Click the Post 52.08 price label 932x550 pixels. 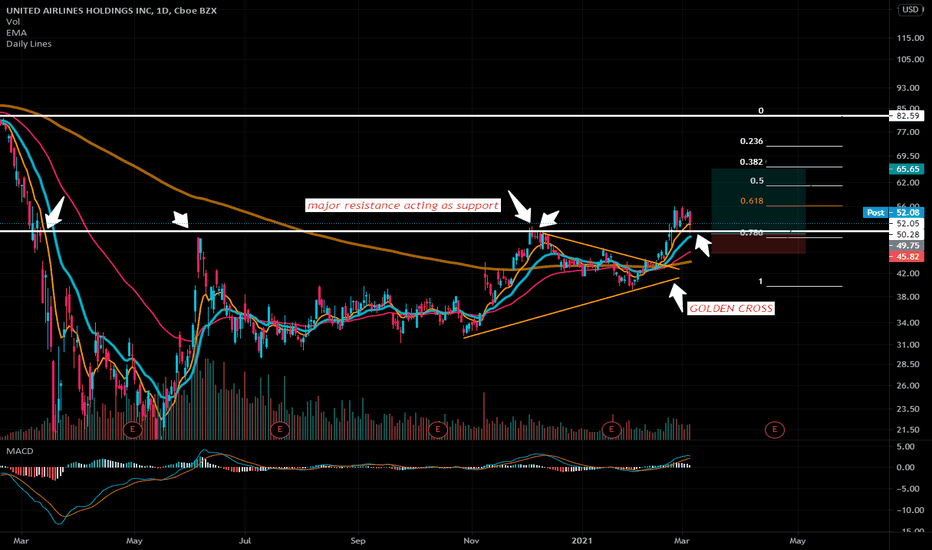point(893,212)
